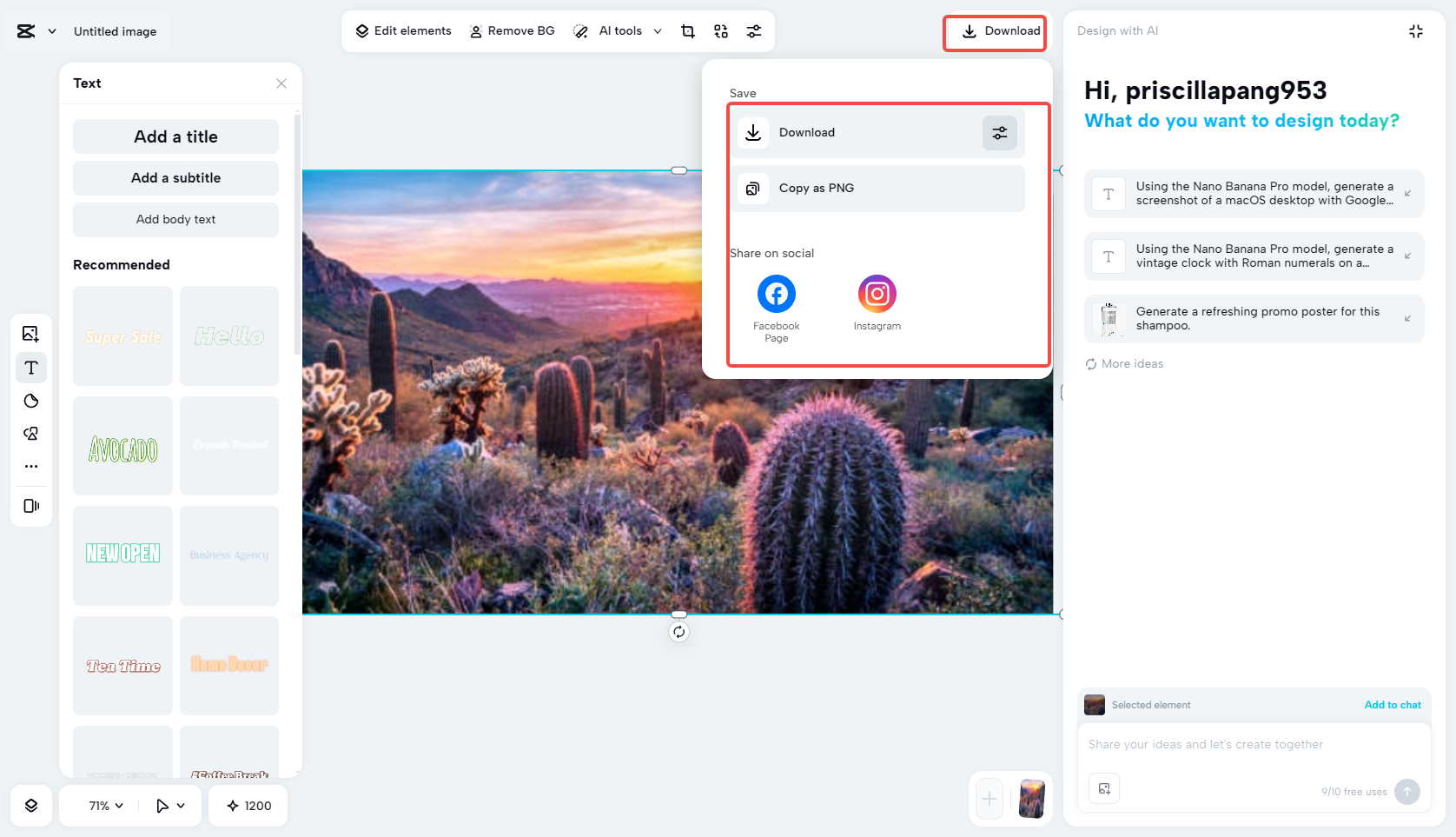Choose the NEW OPEN text style

click(122, 555)
